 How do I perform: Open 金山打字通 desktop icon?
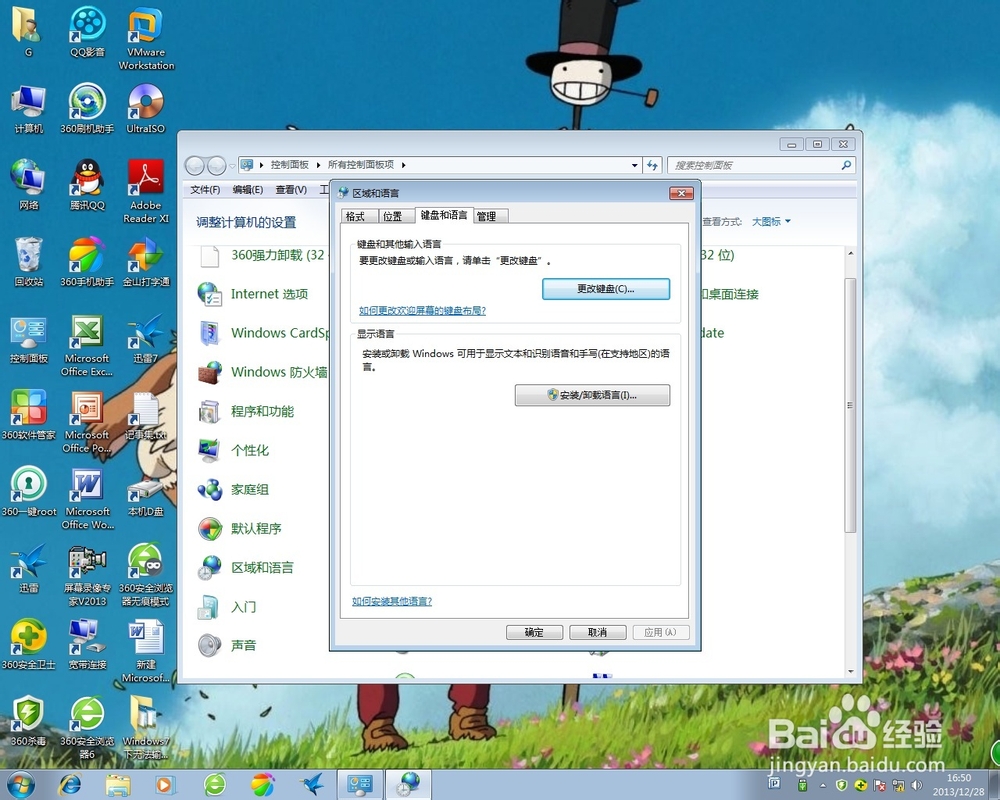pos(146,262)
